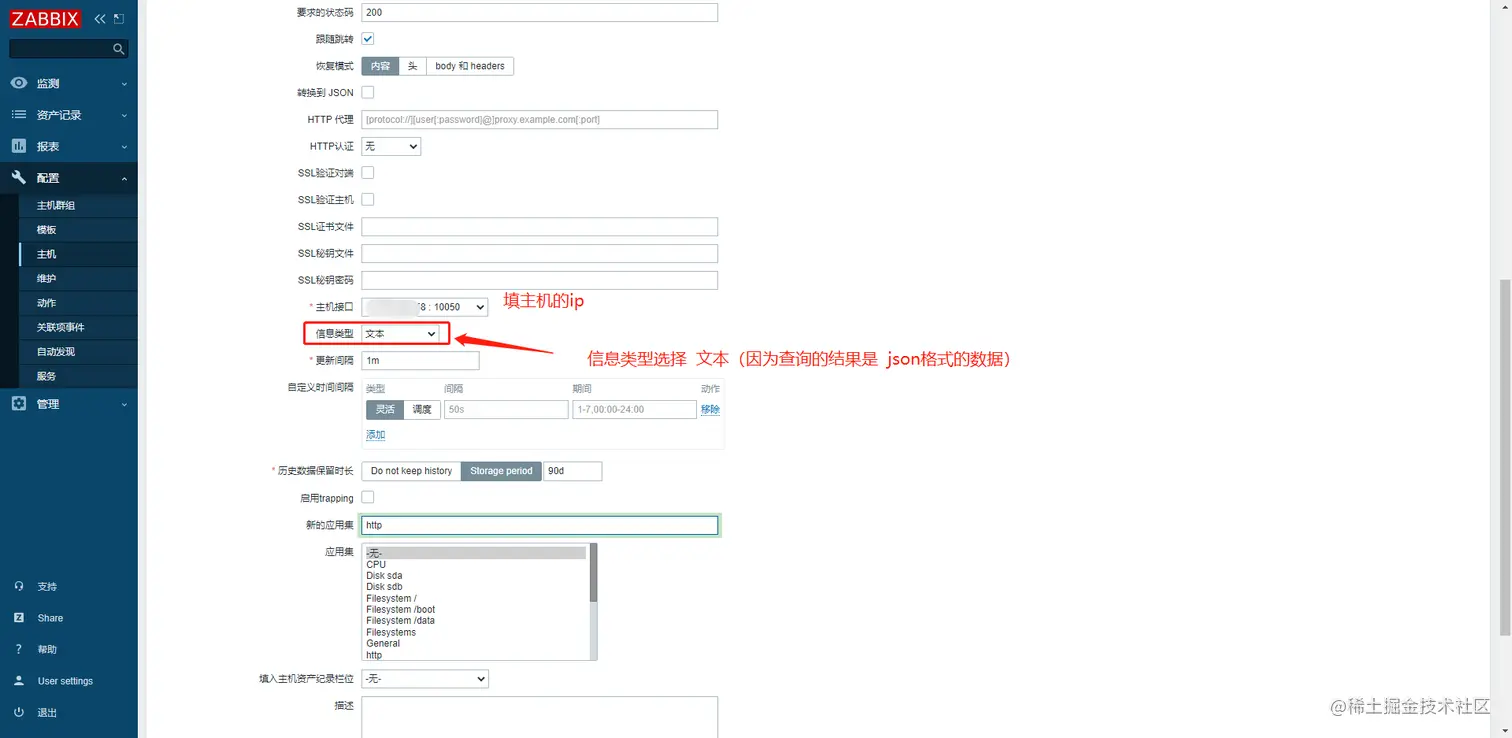The width and height of the screenshot is (1512, 738).
Task: Click the gear icon for 管理
Action: point(19,404)
